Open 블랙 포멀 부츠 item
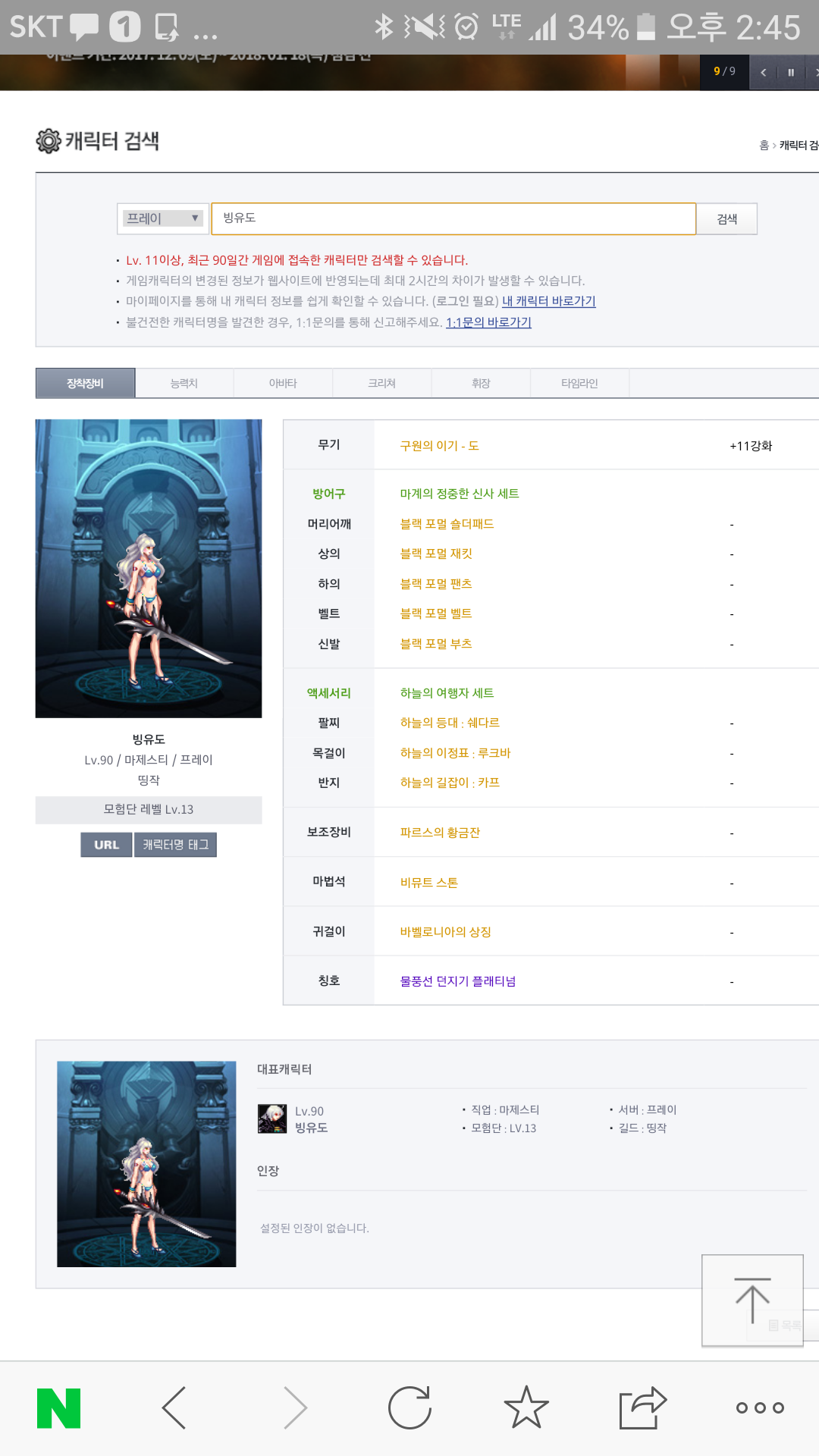The width and height of the screenshot is (819, 1456). pyautogui.click(x=436, y=644)
